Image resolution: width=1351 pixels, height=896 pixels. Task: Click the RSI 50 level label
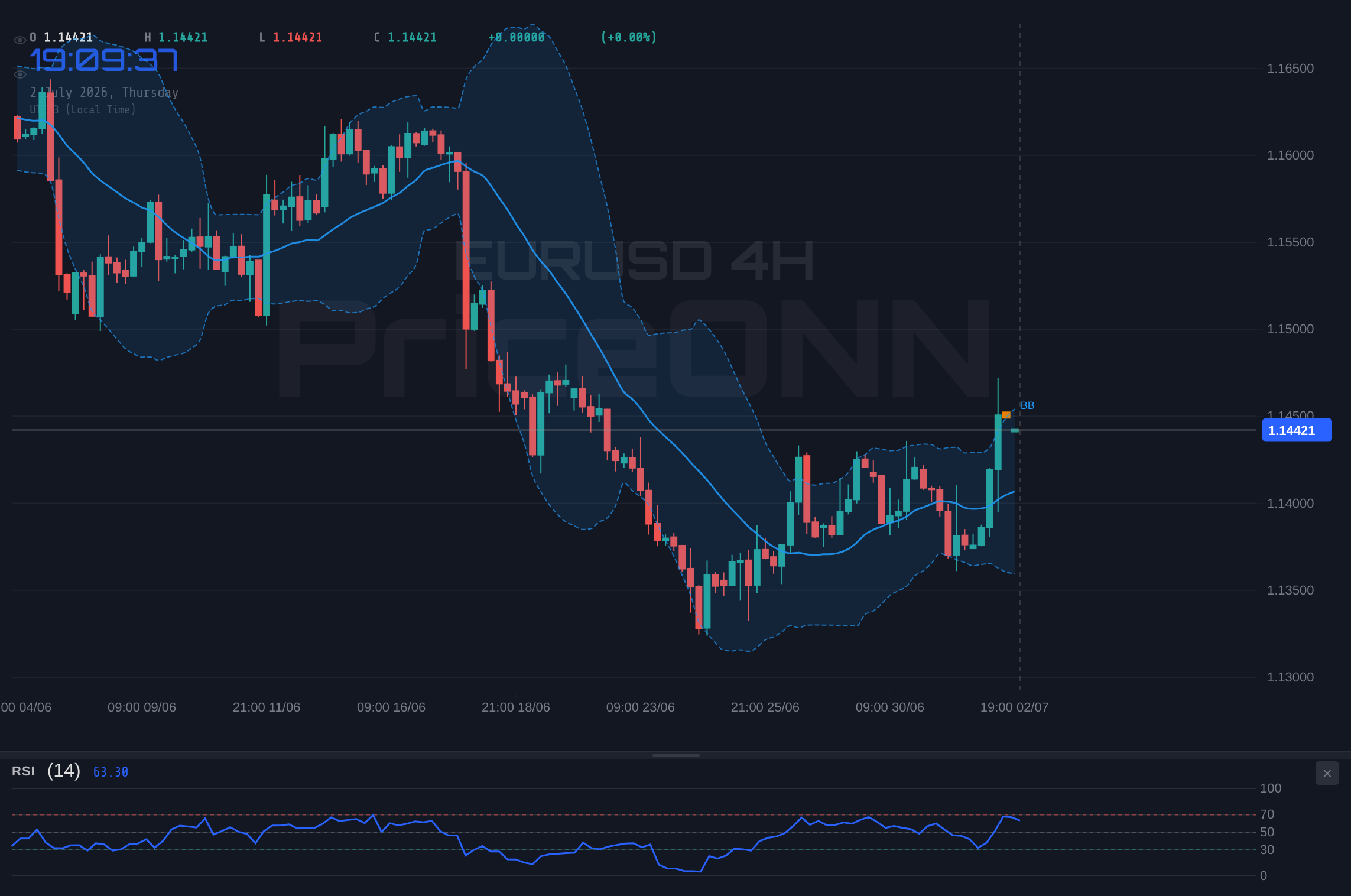pyautogui.click(x=1267, y=832)
